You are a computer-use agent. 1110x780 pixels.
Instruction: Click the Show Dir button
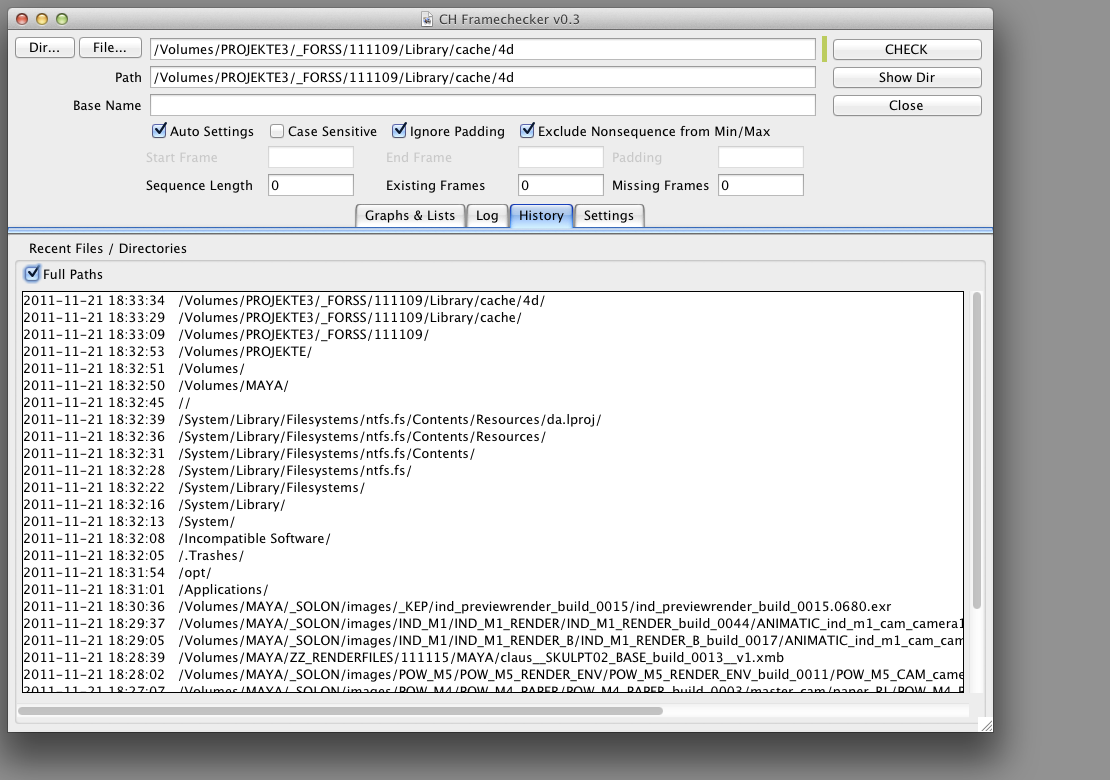click(907, 77)
